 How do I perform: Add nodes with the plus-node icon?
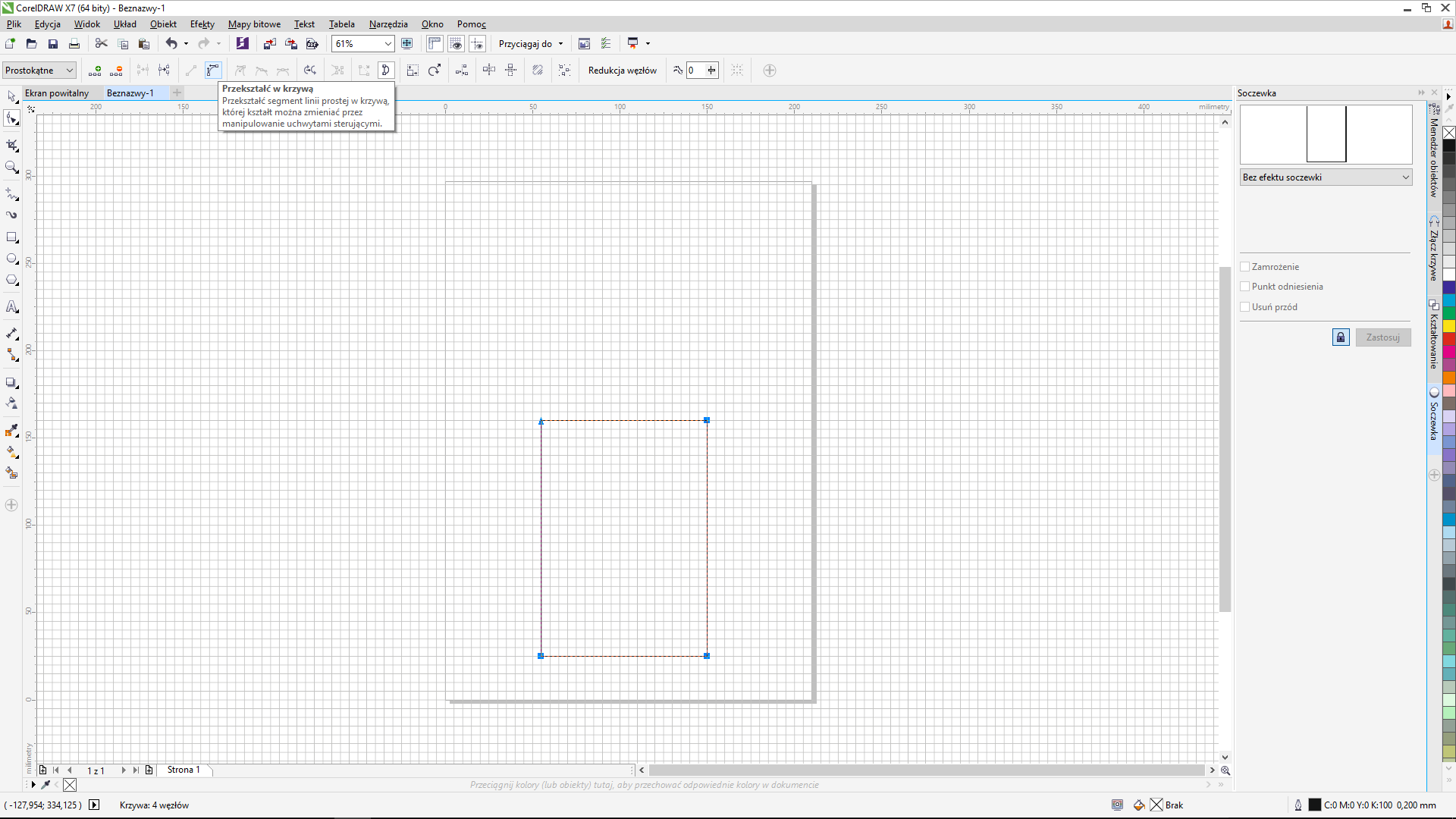coord(95,71)
